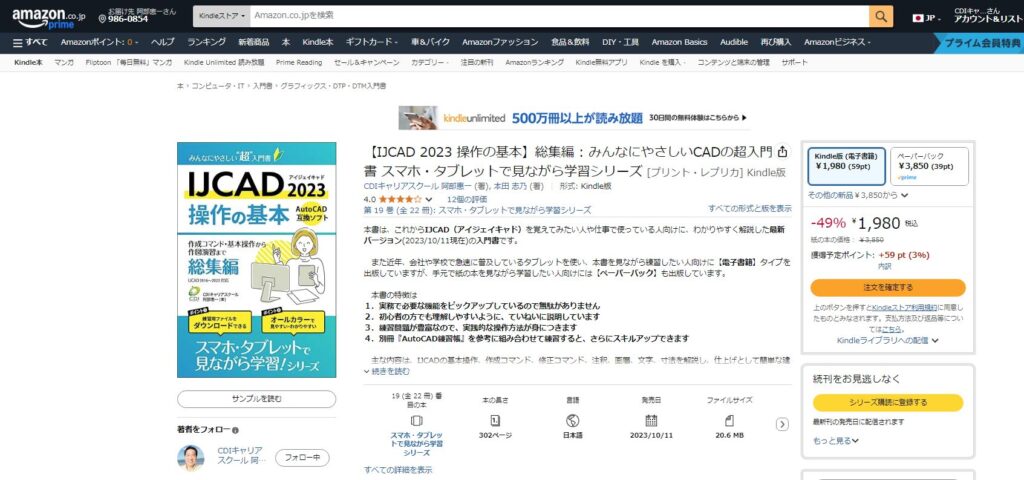Click the share icon beside the book title

[x=782, y=152]
